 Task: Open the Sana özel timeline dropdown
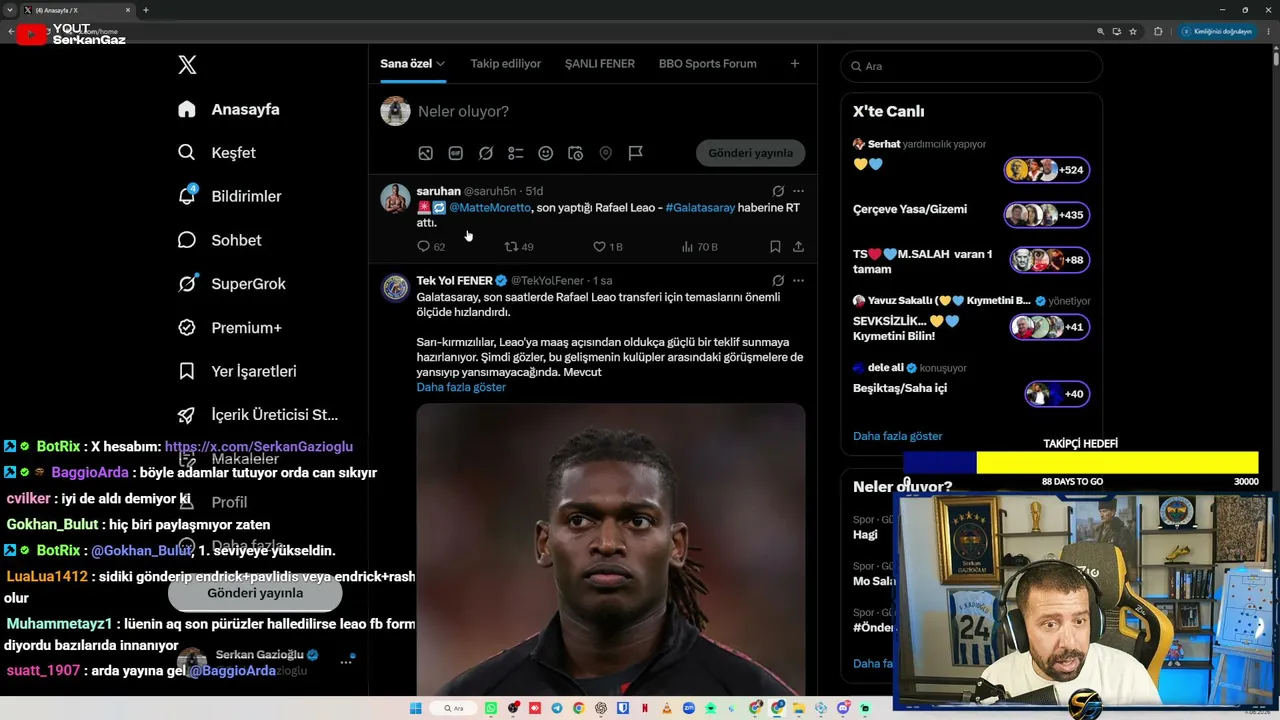point(412,63)
